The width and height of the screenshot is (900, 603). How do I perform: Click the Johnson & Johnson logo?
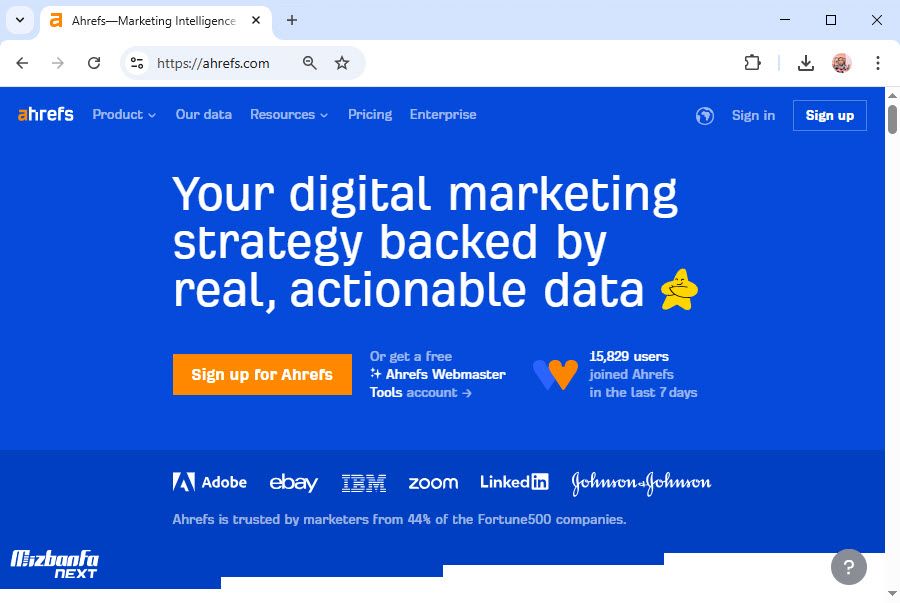[x=641, y=483]
